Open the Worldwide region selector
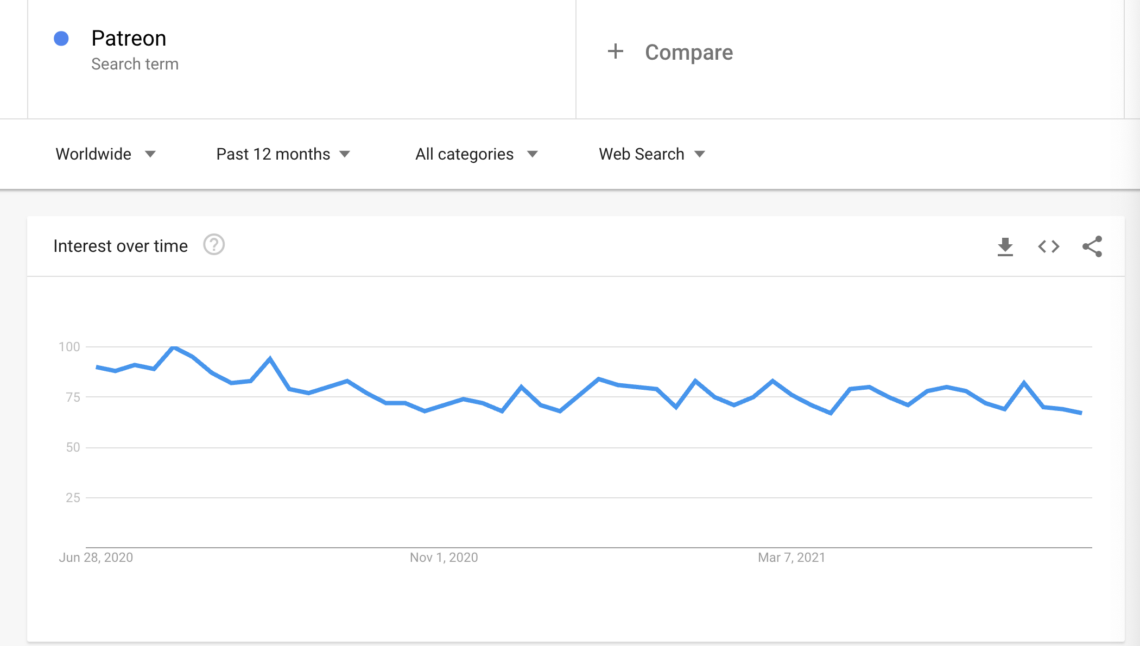 click(93, 154)
